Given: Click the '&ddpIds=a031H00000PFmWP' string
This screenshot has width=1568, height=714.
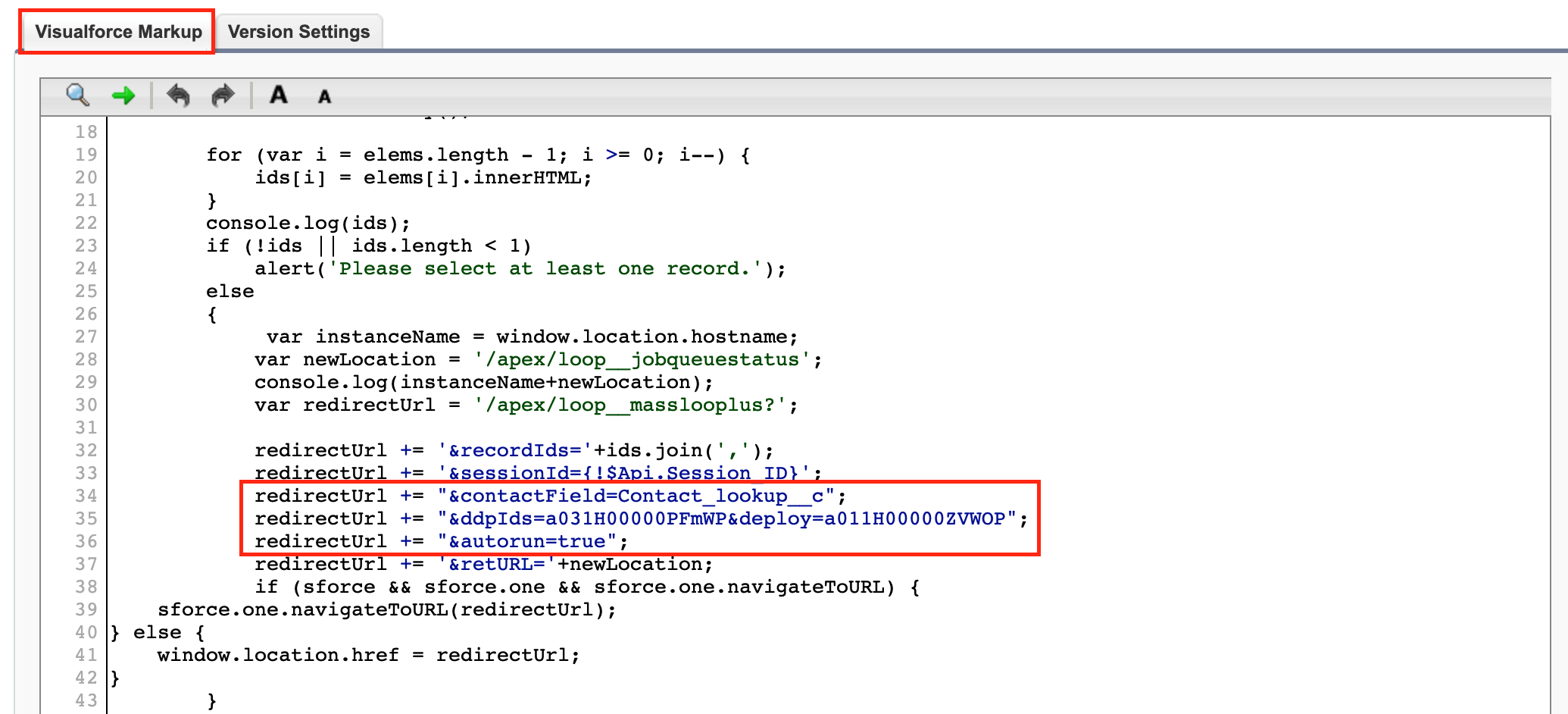Looking at the screenshot, I should [x=581, y=518].
